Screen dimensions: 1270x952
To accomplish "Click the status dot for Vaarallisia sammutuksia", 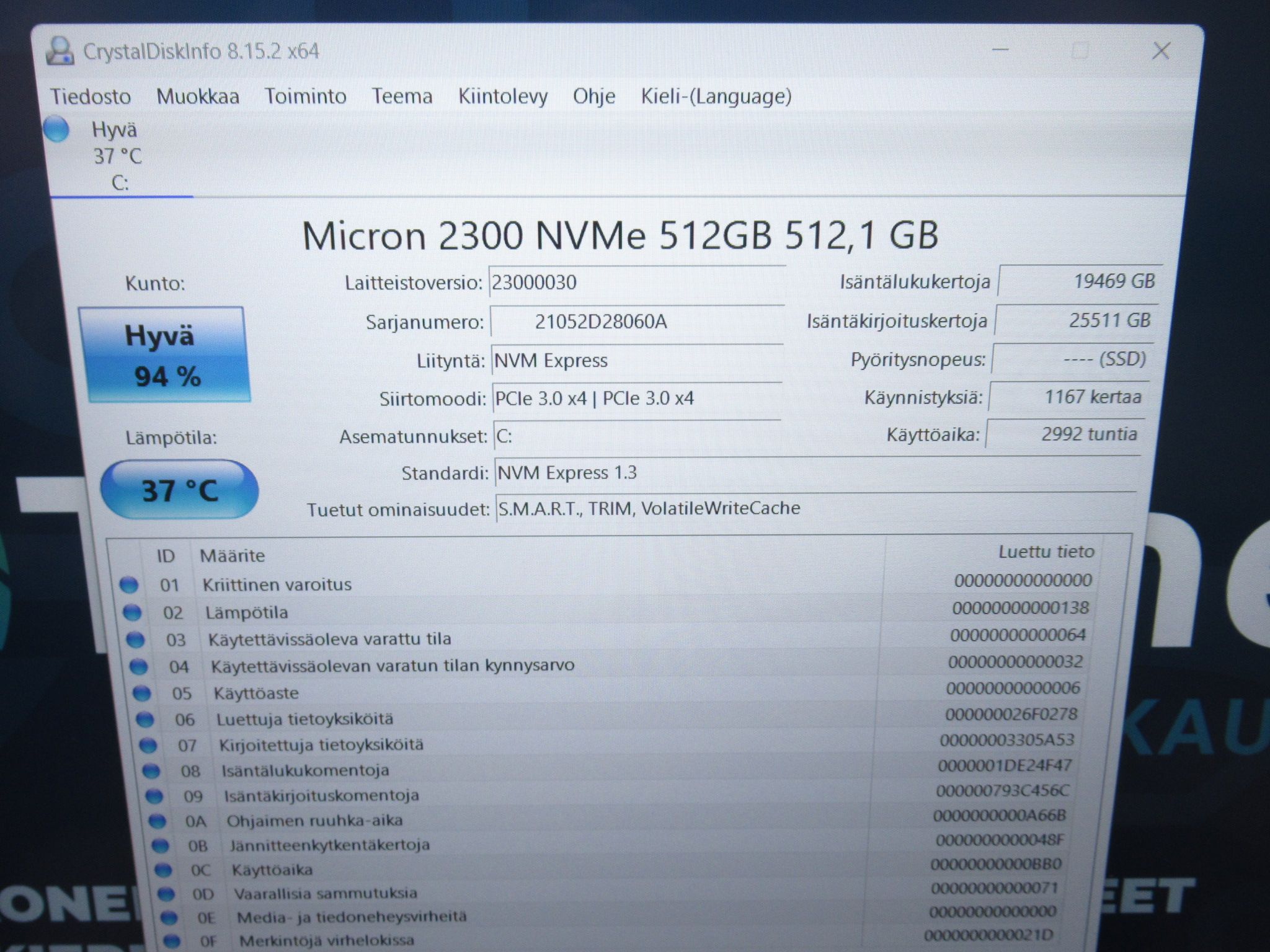I will [x=166, y=894].
